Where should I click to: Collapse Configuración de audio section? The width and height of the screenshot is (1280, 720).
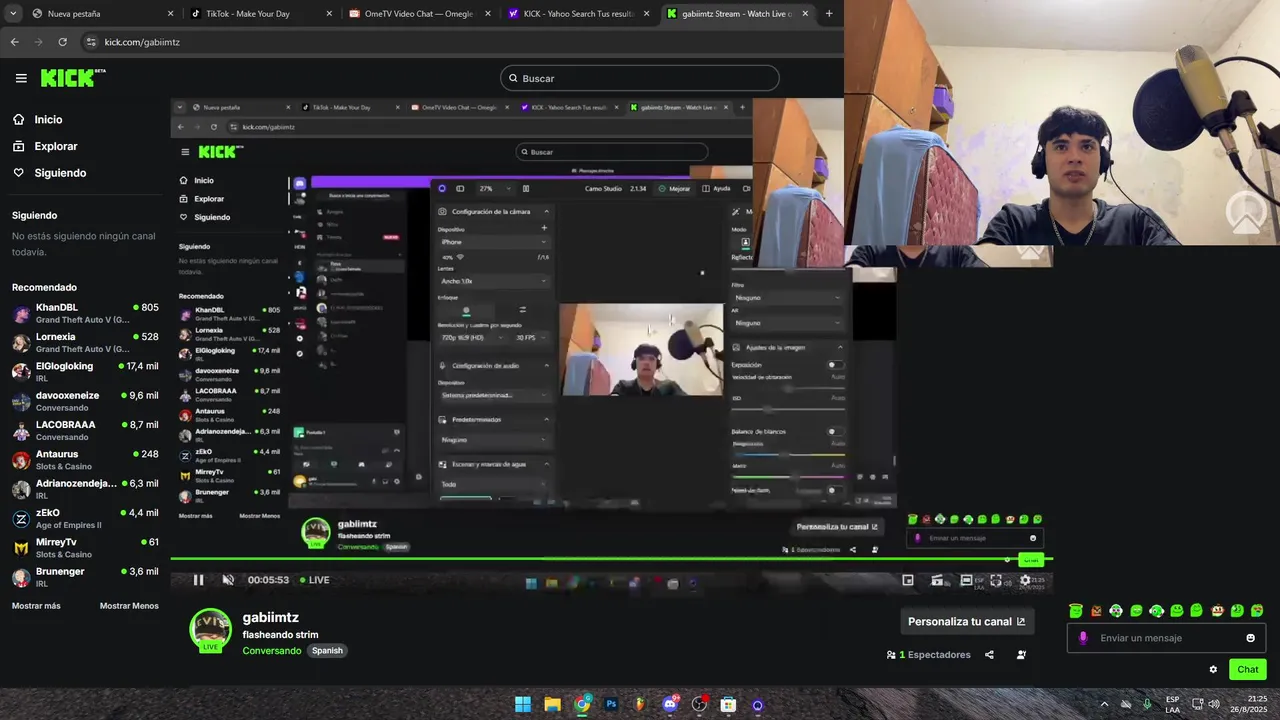[546, 366]
